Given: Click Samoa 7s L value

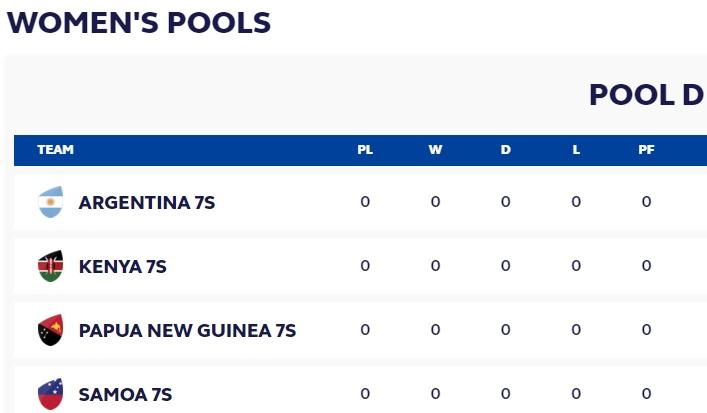Looking at the screenshot, I should click(x=576, y=394).
